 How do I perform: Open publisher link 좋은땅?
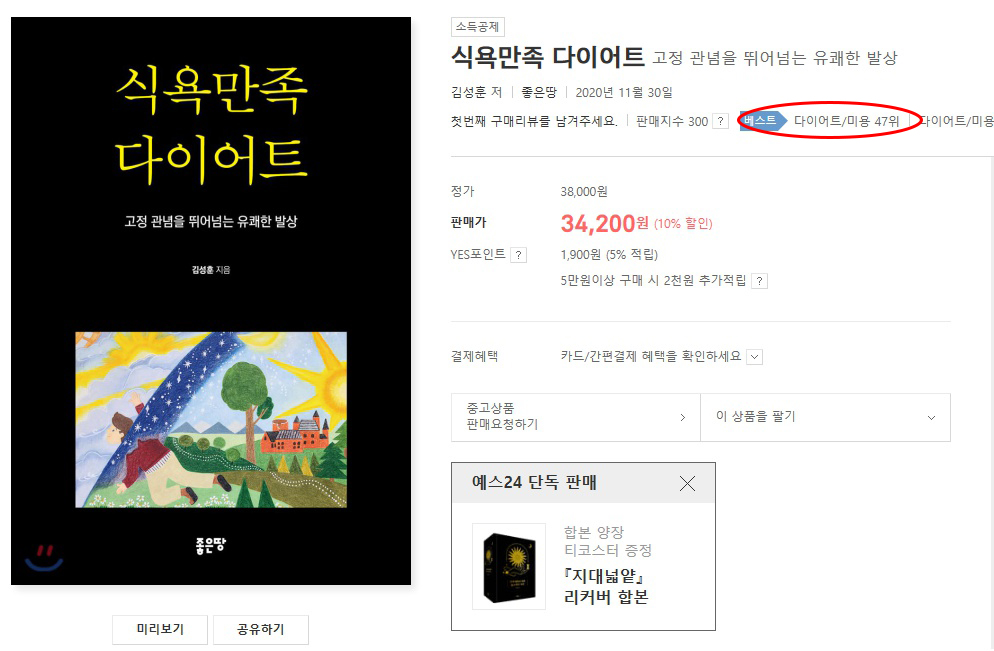pyautogui.click(x=539, y=93)
